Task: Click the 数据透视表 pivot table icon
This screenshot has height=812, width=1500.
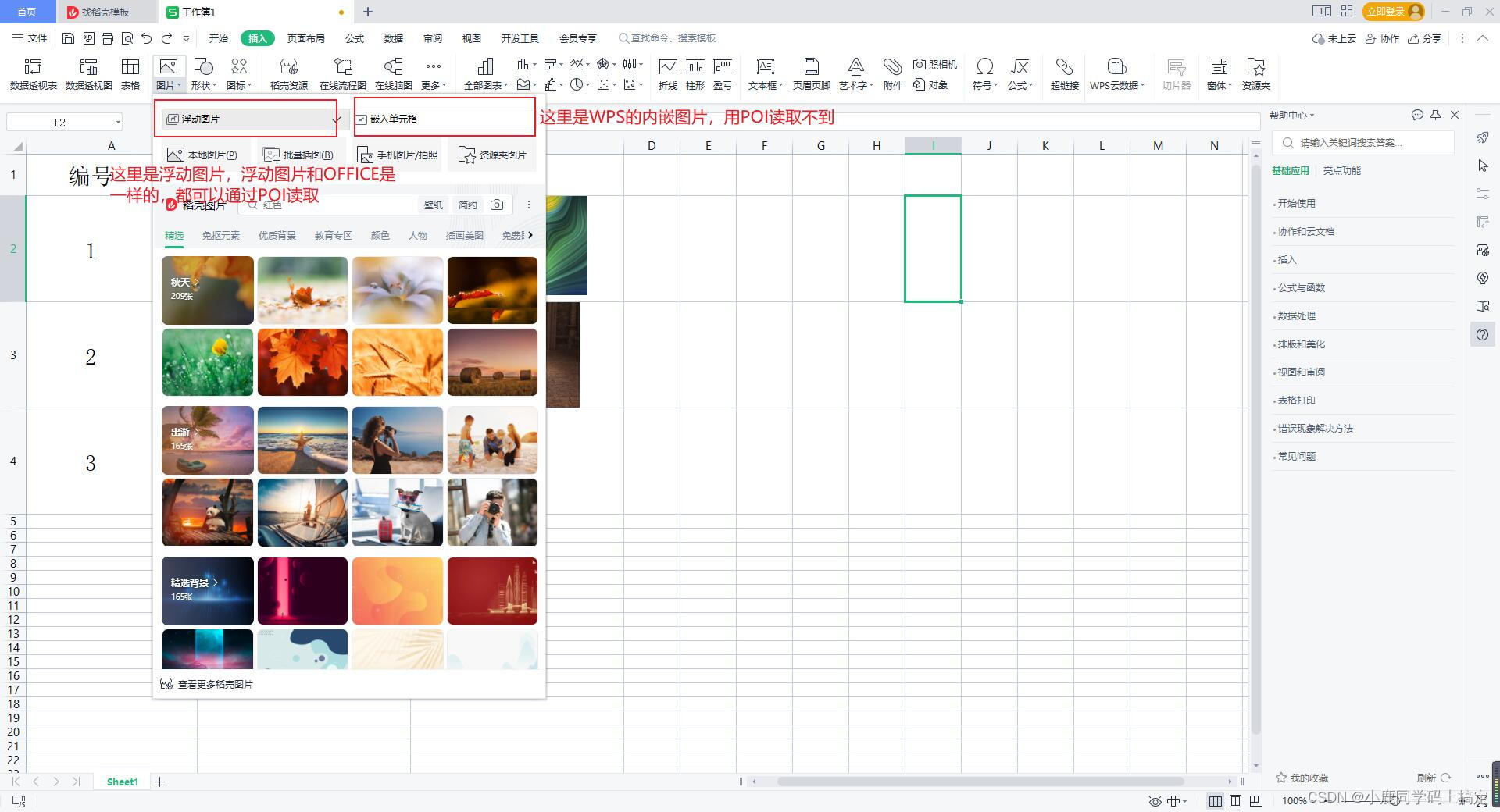Action: pyautogui.click(x=31, y=73)
